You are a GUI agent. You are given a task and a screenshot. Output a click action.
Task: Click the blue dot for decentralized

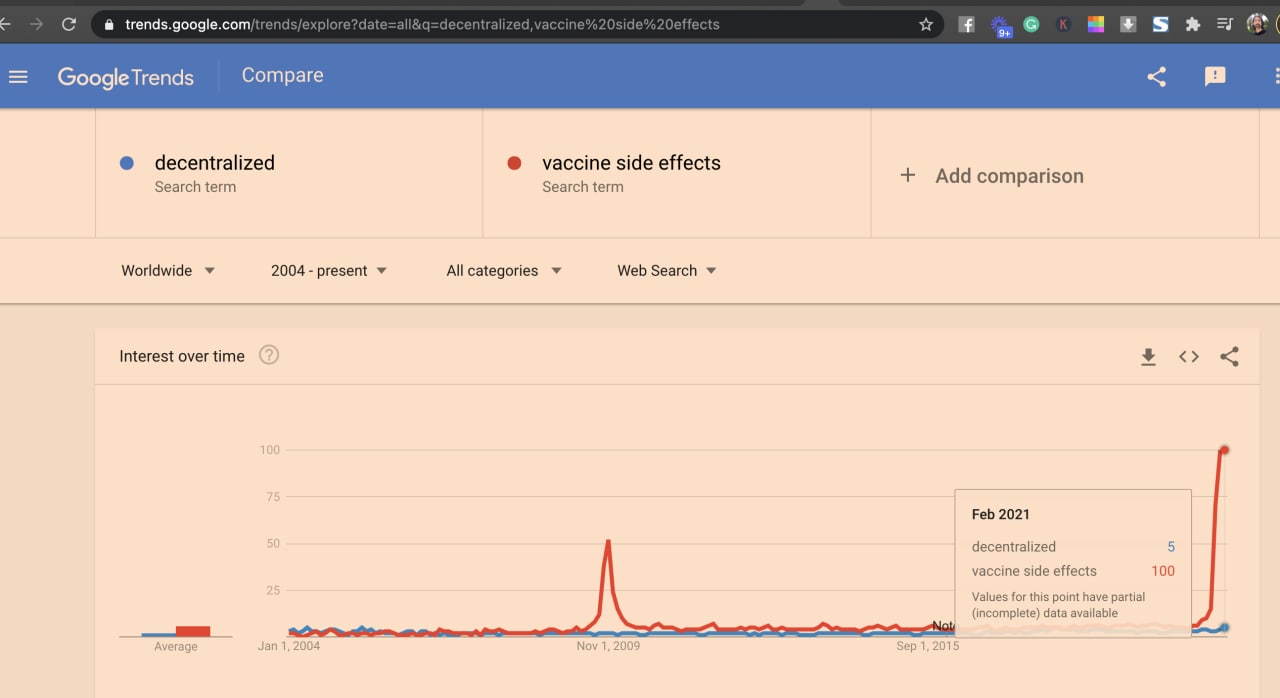click(126, 163)
